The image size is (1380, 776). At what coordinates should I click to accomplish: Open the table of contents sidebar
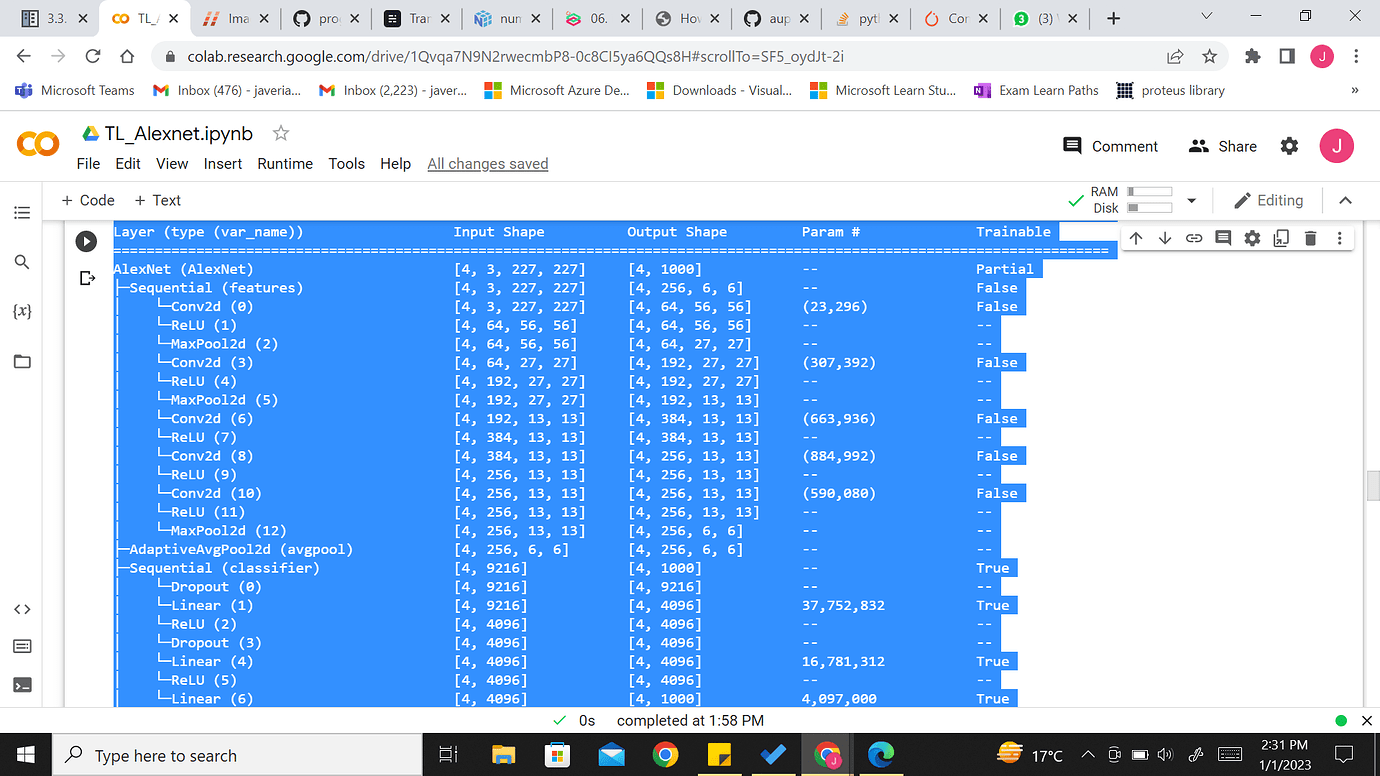(22, 213)
